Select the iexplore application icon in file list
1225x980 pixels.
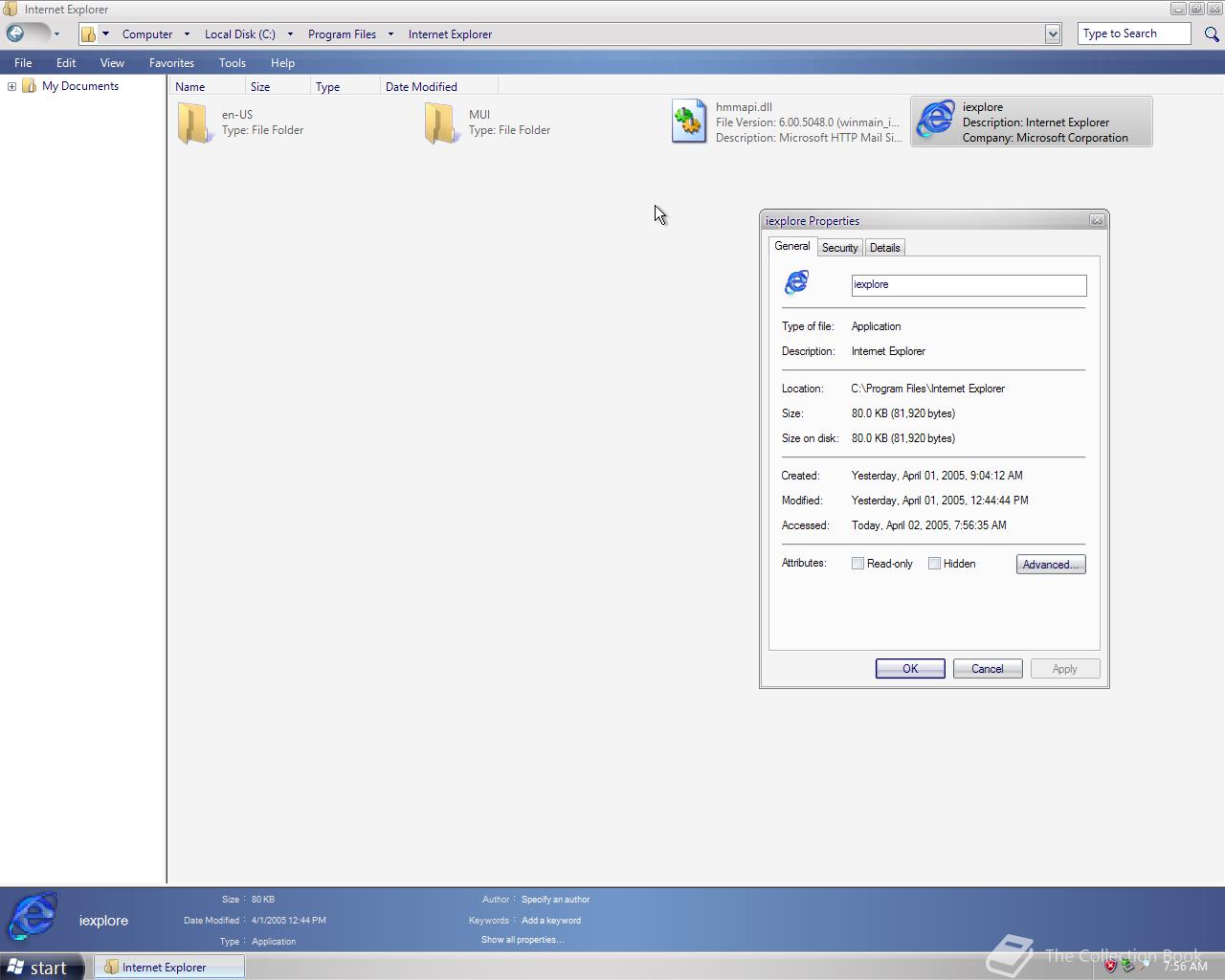pos(935,121)
